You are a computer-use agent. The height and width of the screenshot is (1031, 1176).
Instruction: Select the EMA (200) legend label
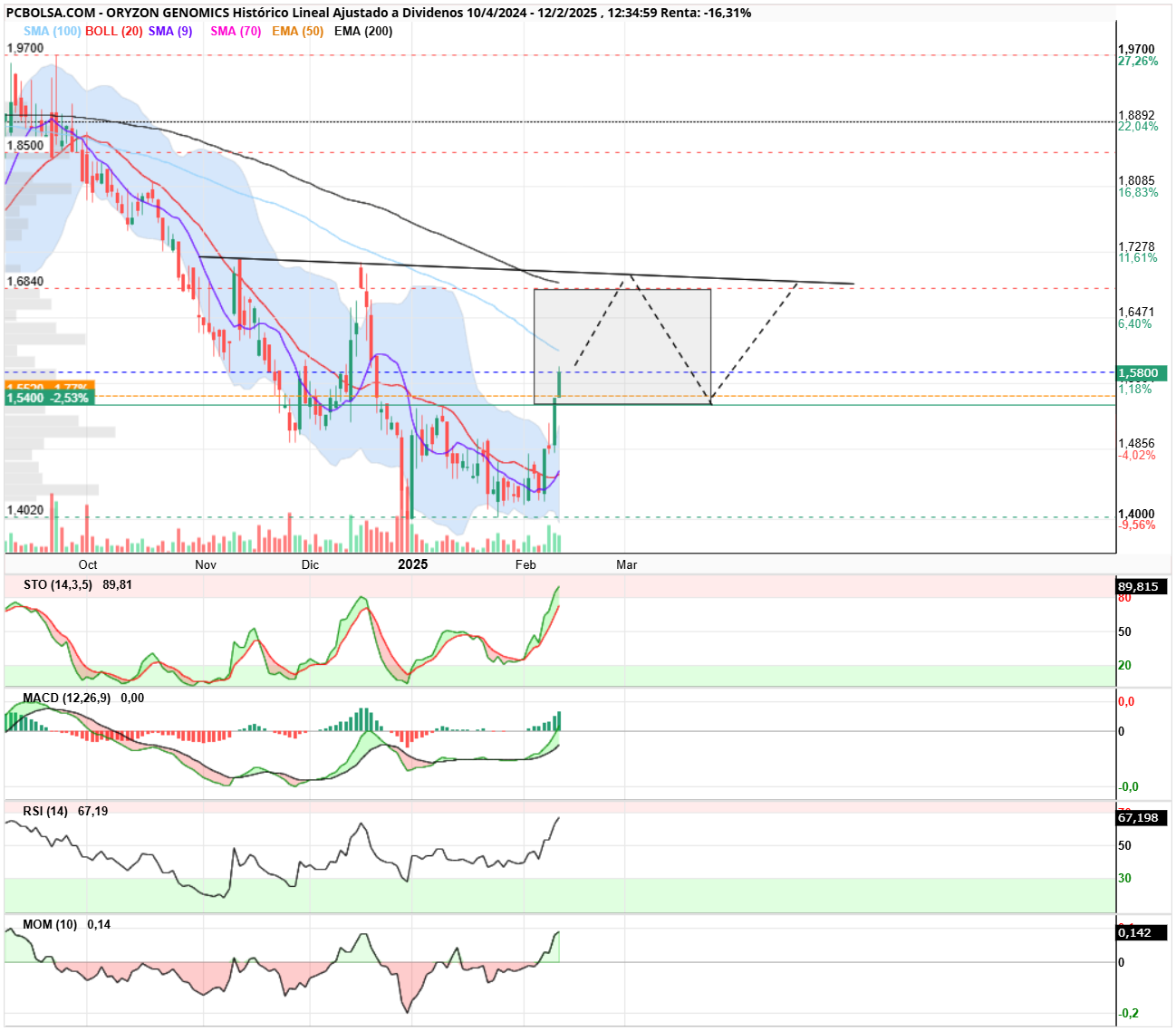click(363, 31)
